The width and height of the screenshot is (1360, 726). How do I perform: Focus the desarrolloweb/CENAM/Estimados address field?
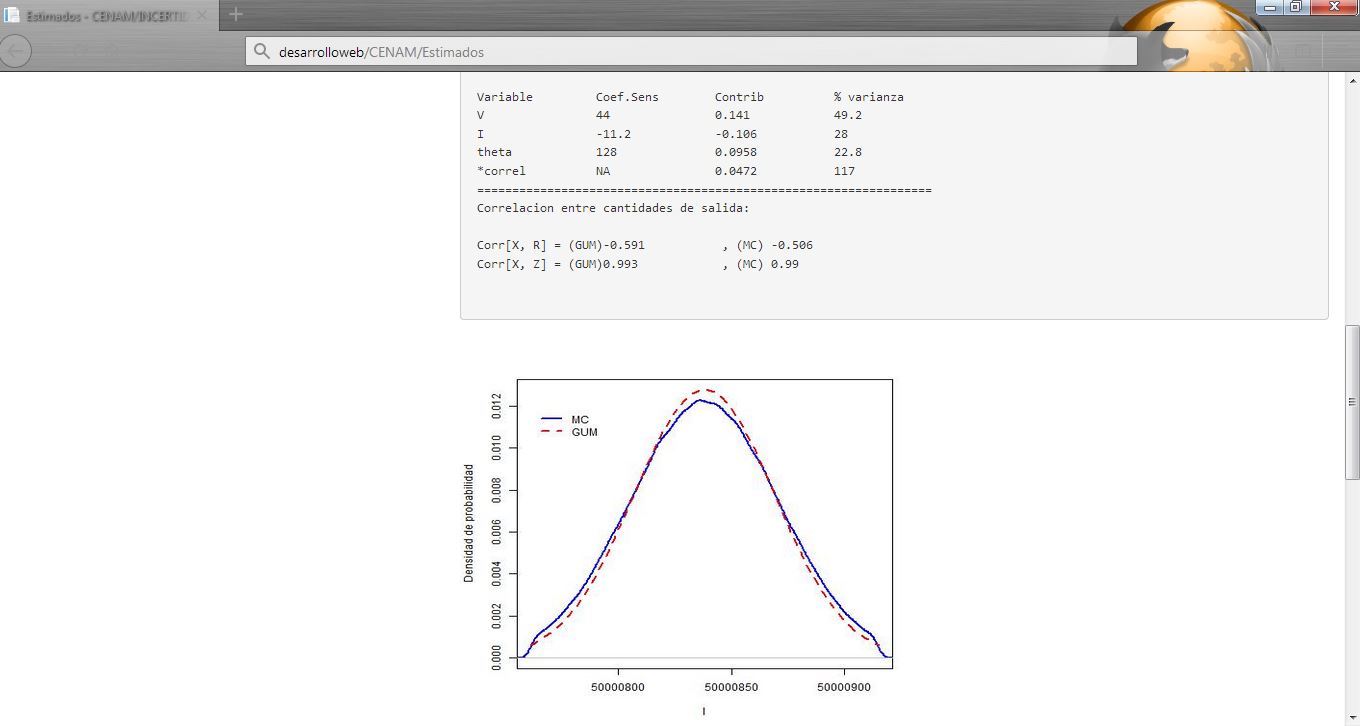coord(690,52)
